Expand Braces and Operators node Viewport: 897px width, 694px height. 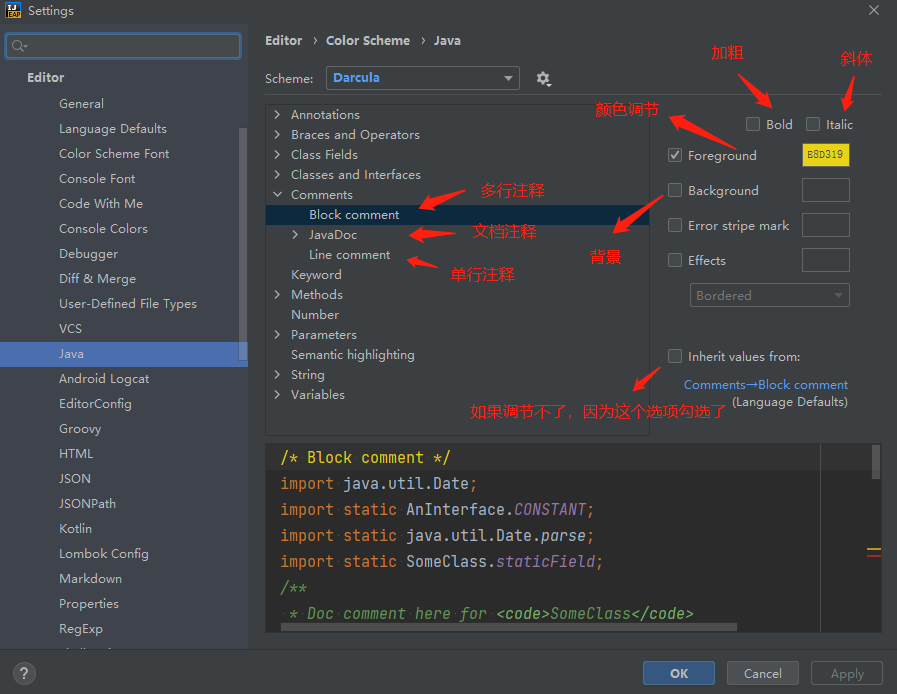click(277, 134)
